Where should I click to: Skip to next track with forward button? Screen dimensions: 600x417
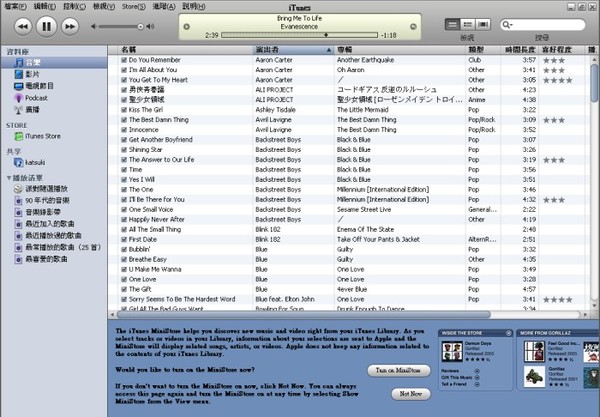(x=70, y=26)
